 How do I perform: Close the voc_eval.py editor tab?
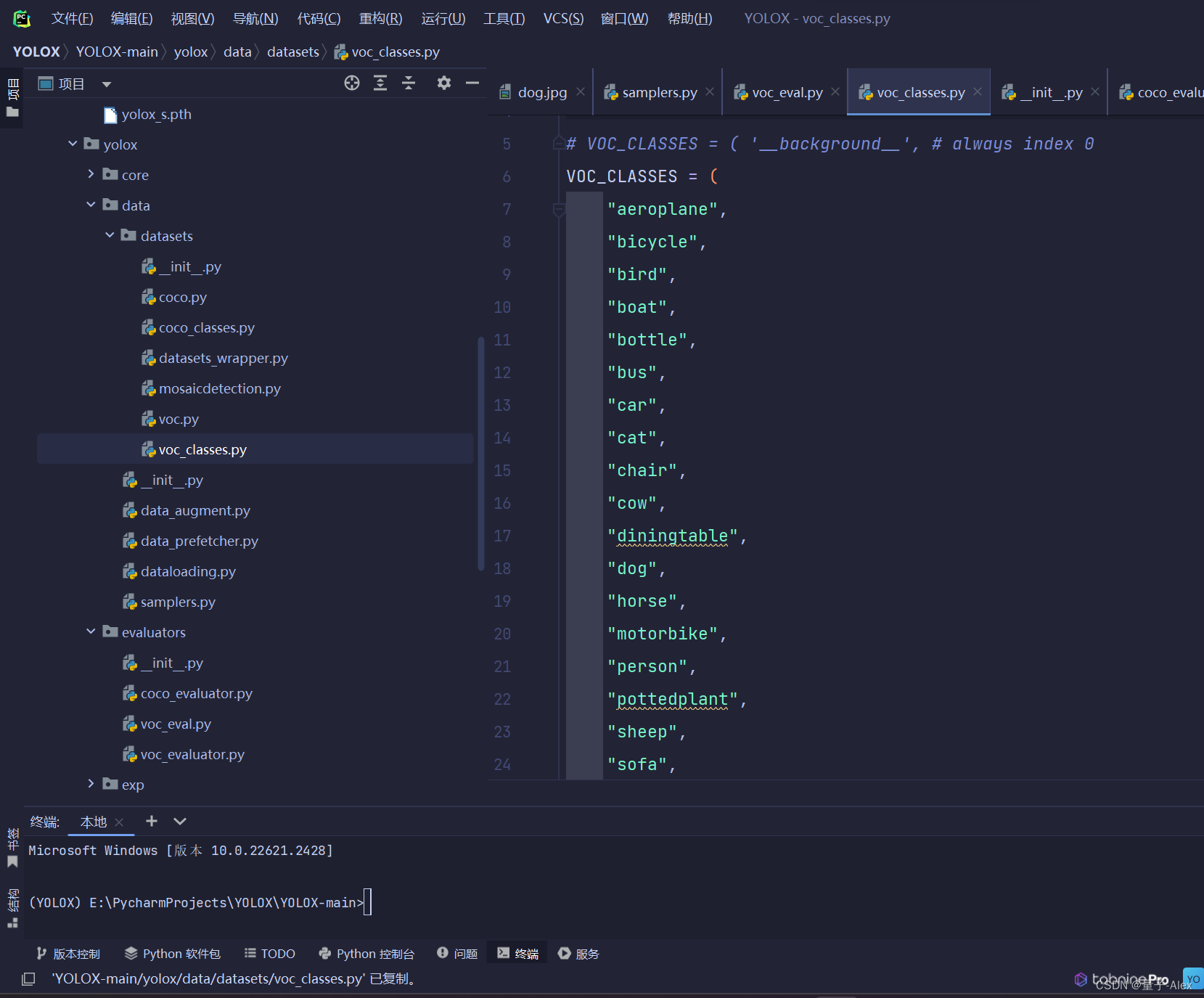point(835,91)
